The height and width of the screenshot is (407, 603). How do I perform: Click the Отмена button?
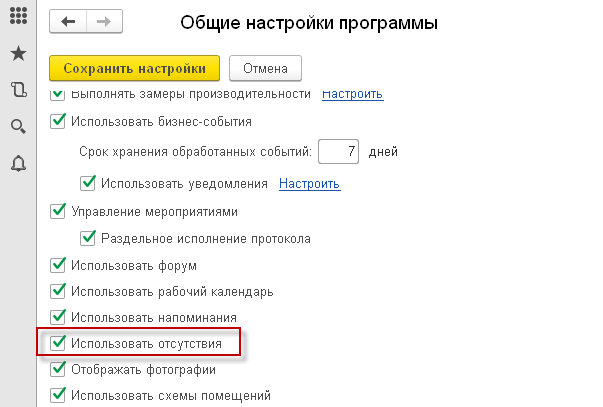coord(265,68)
